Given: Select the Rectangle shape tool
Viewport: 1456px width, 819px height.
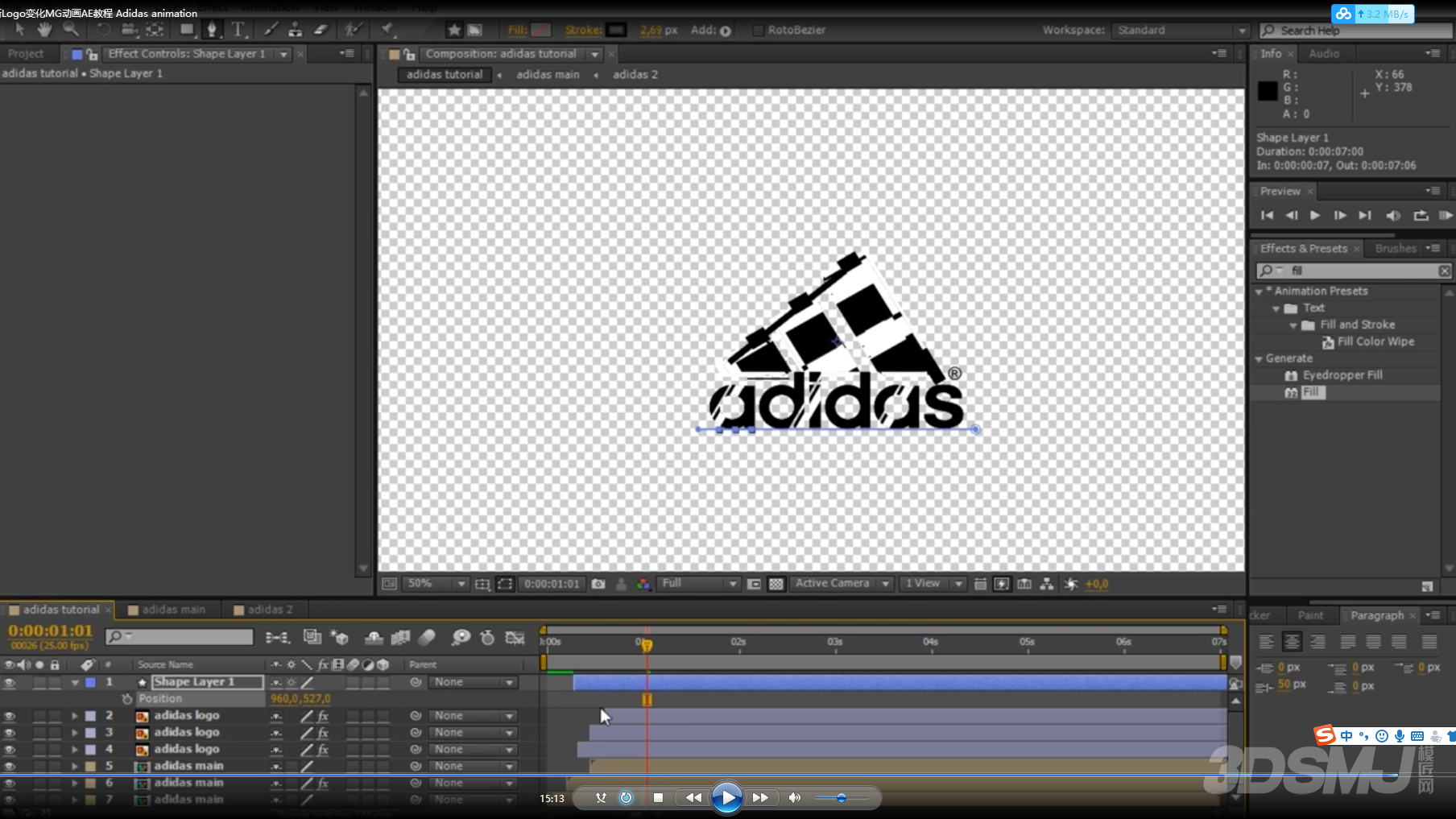Looking at the screenshot, I should [187, 30].
